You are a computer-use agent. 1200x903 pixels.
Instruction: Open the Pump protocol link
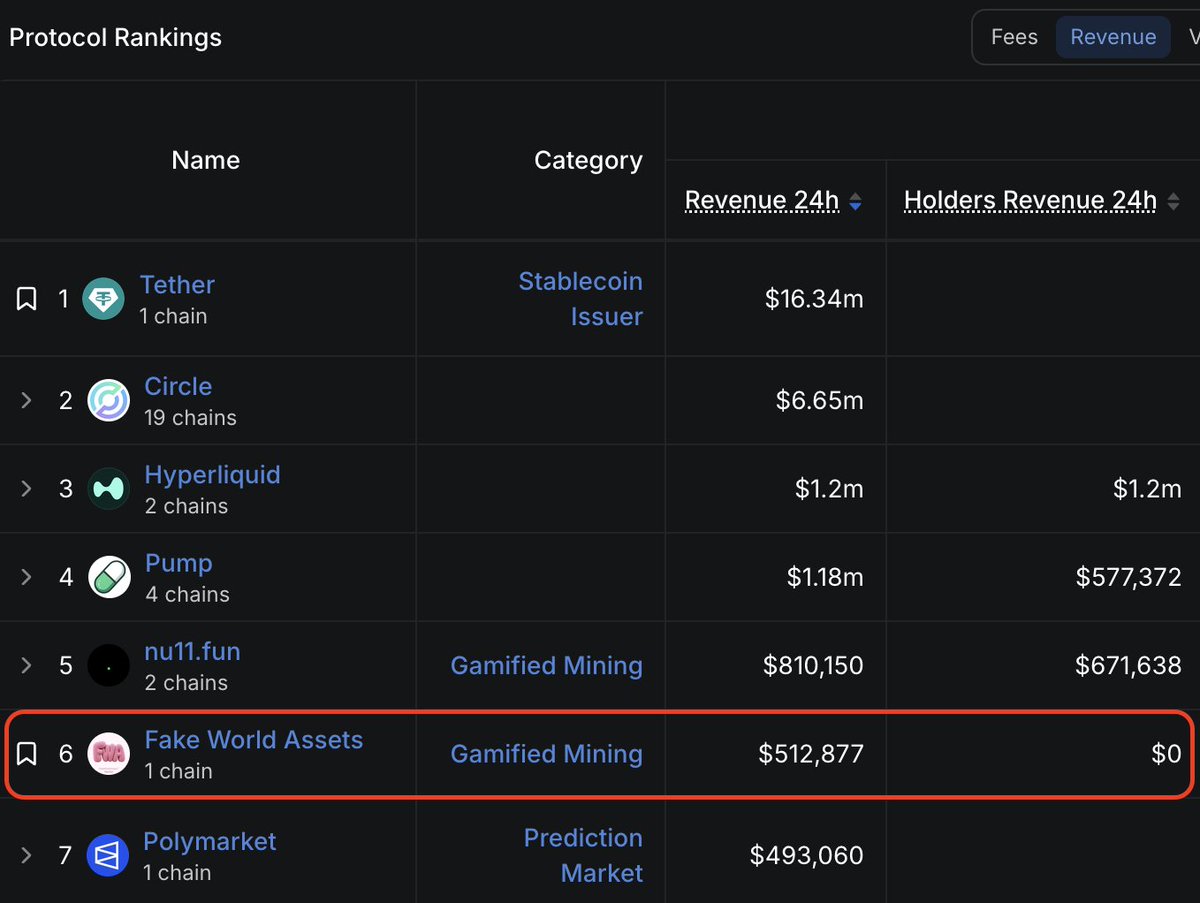pos(179,563)
